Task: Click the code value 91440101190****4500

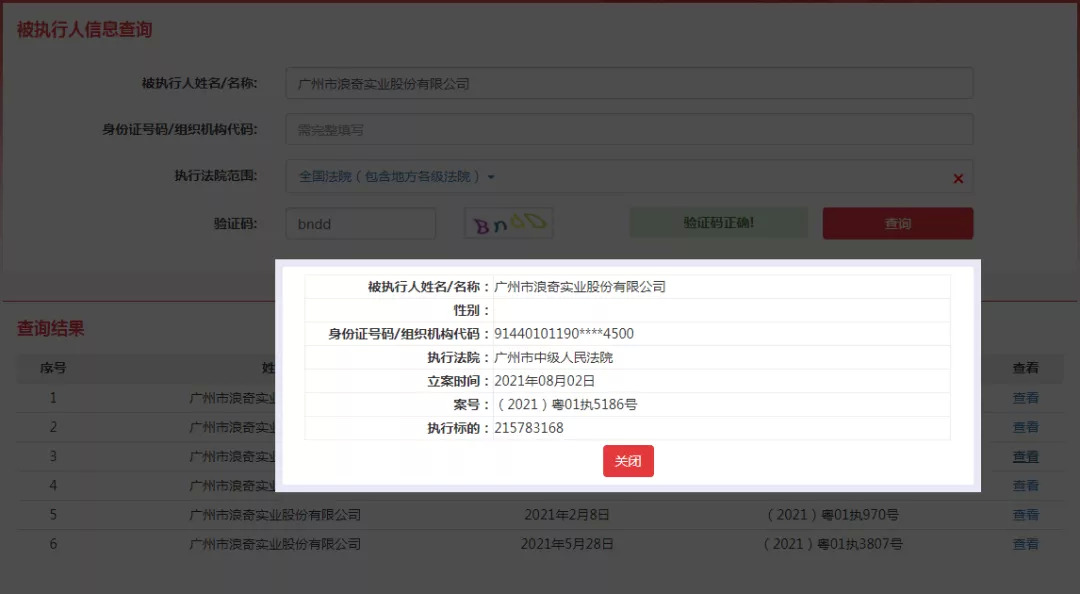Action: tap(564, 334)
